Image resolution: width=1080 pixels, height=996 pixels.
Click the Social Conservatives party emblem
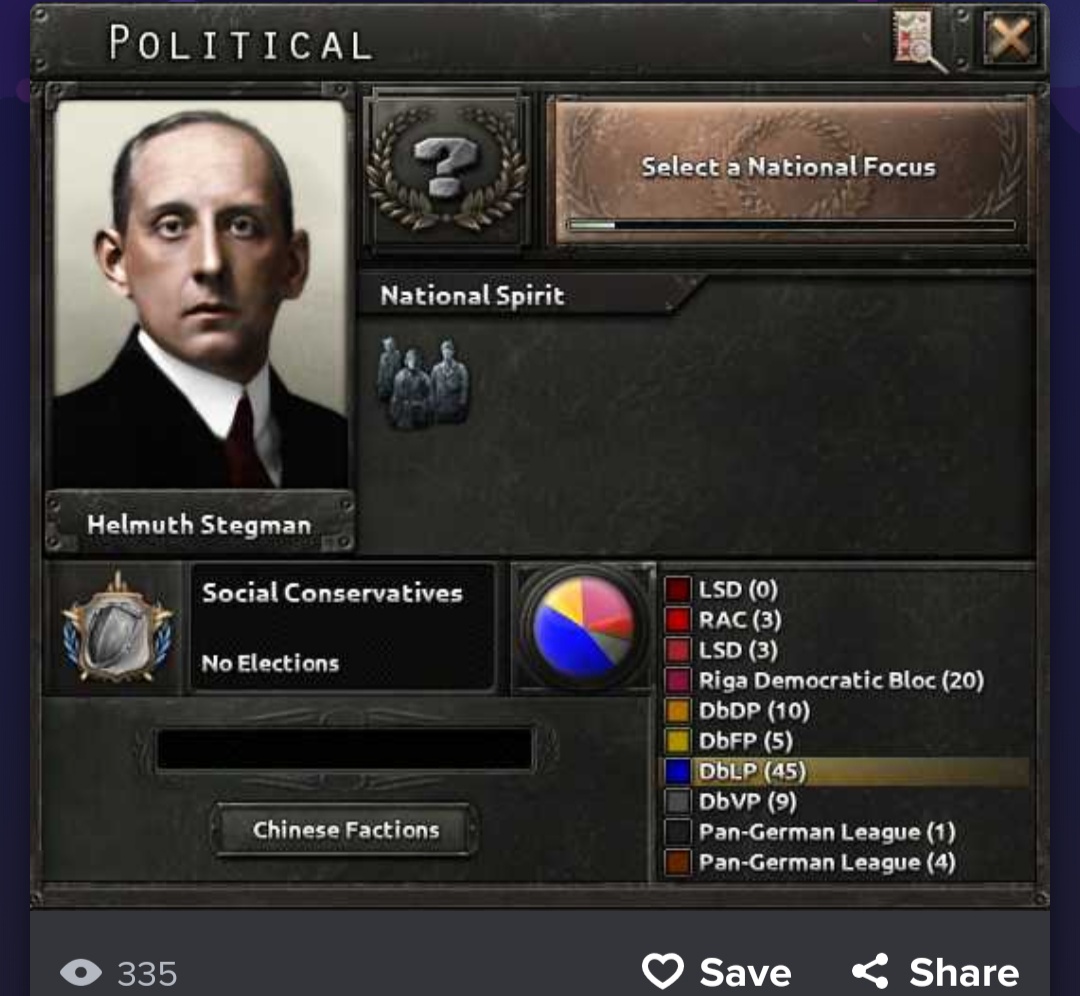point(117,626)
